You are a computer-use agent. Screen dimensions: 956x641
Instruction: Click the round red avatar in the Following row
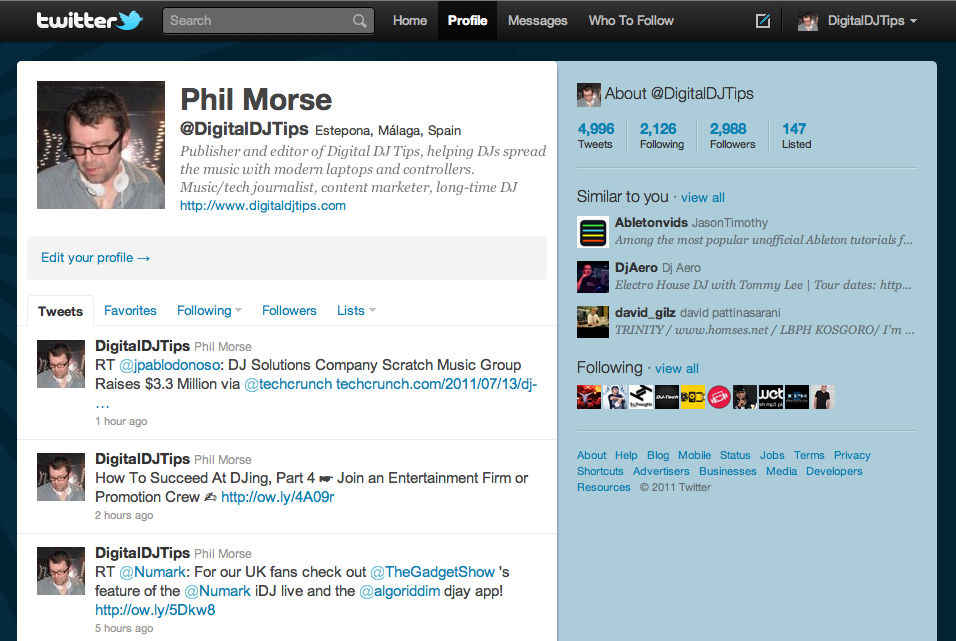[719, 397]
